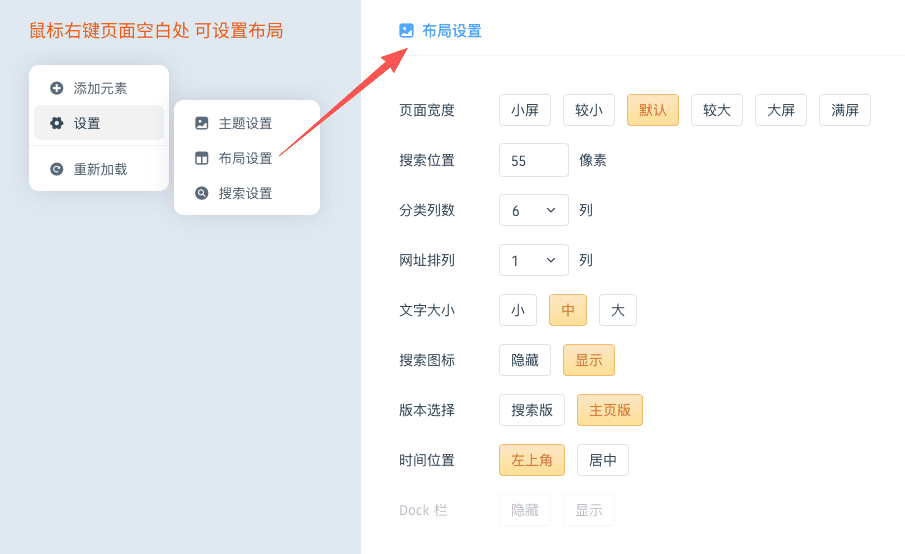Select 主题设置 menu entry
This screenshot has width=905, height=554.
point(246,123)
